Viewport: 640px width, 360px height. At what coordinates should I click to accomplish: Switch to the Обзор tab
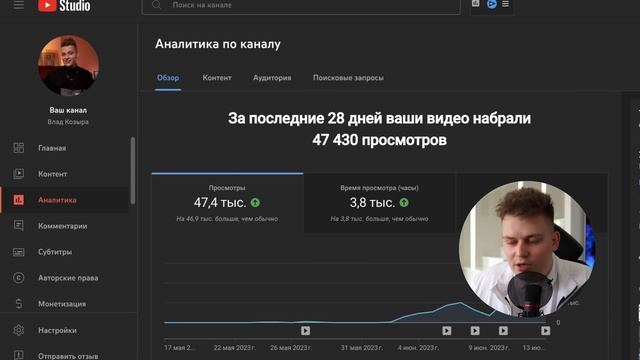(x=168, y=78)
